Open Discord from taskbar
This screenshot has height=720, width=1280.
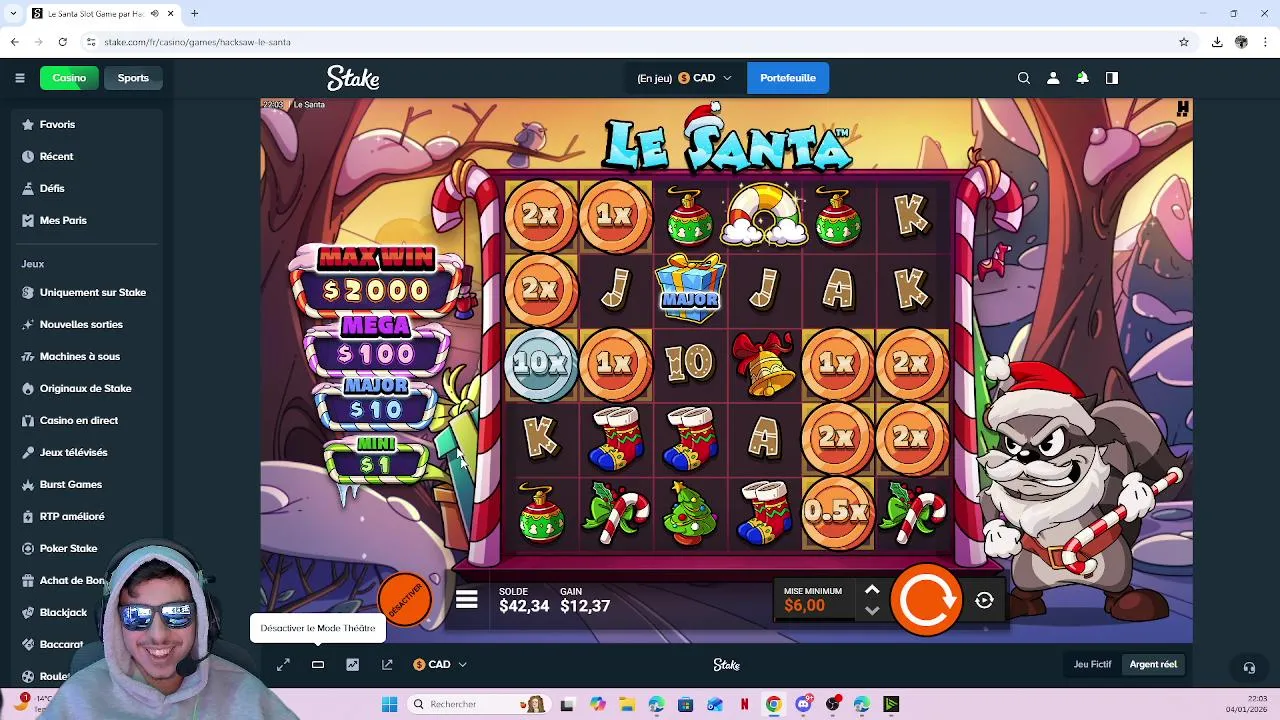(803, 704)
